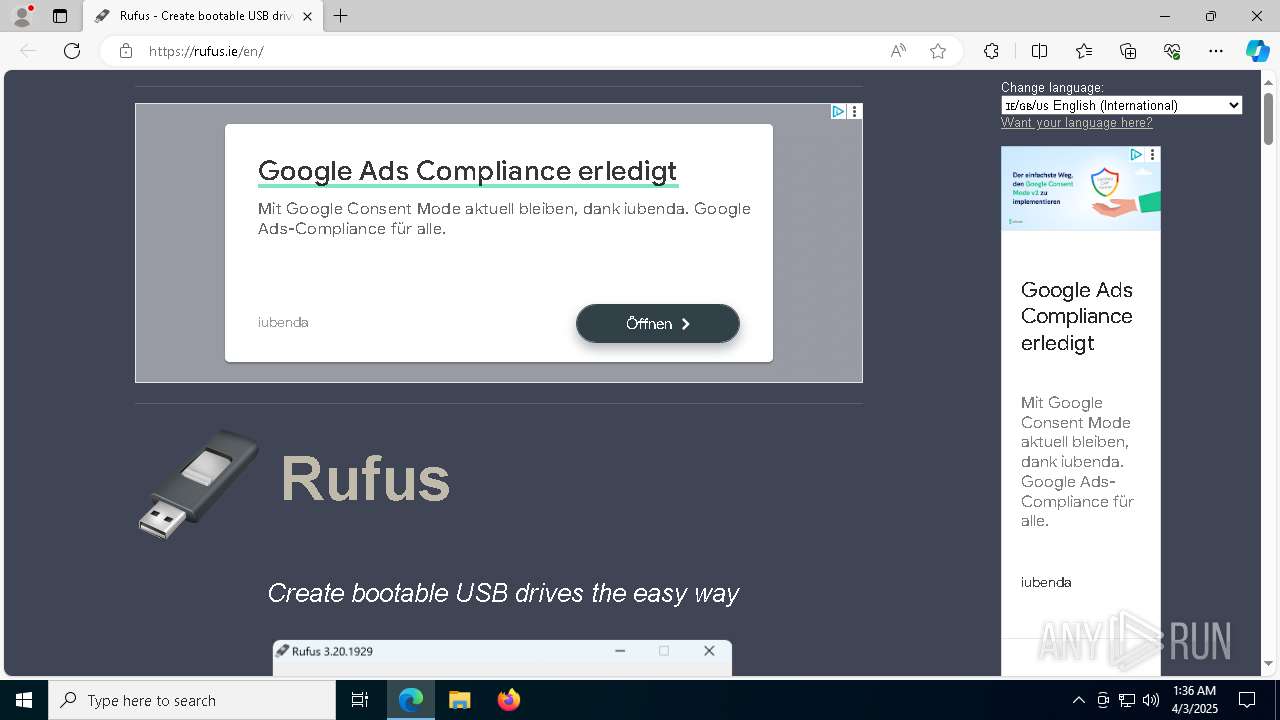Open Edge Settings and more menu

click(x=1216, y=51)
